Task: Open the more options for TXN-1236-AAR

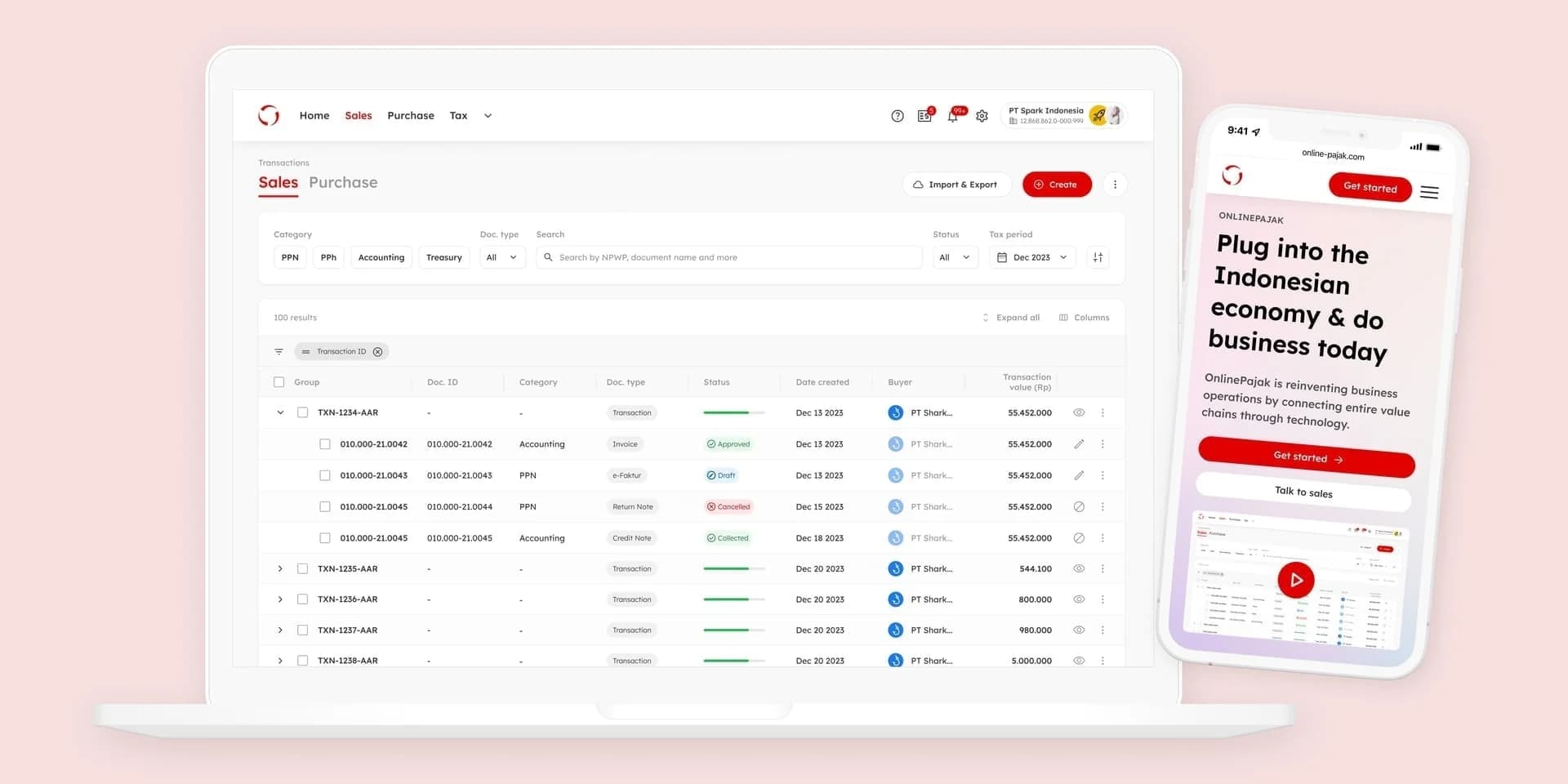Action: (x=1102, y=599)
